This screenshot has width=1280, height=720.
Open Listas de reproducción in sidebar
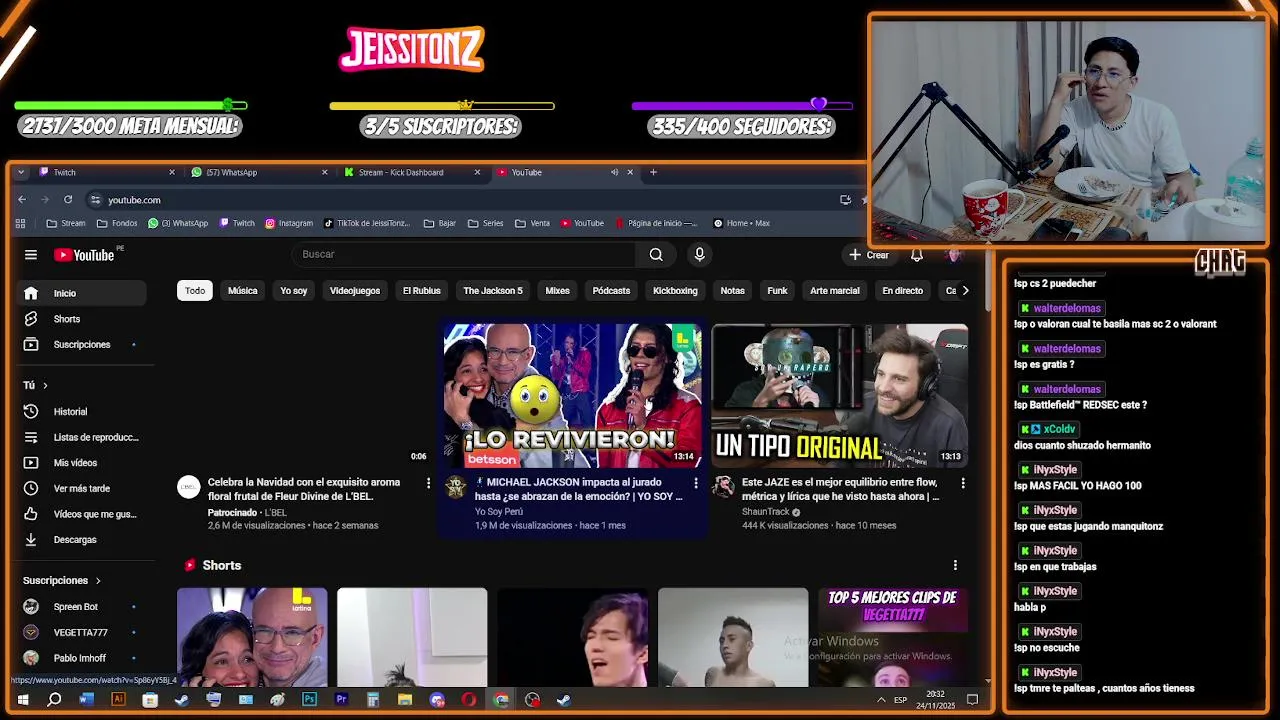[x=83, y=437]
